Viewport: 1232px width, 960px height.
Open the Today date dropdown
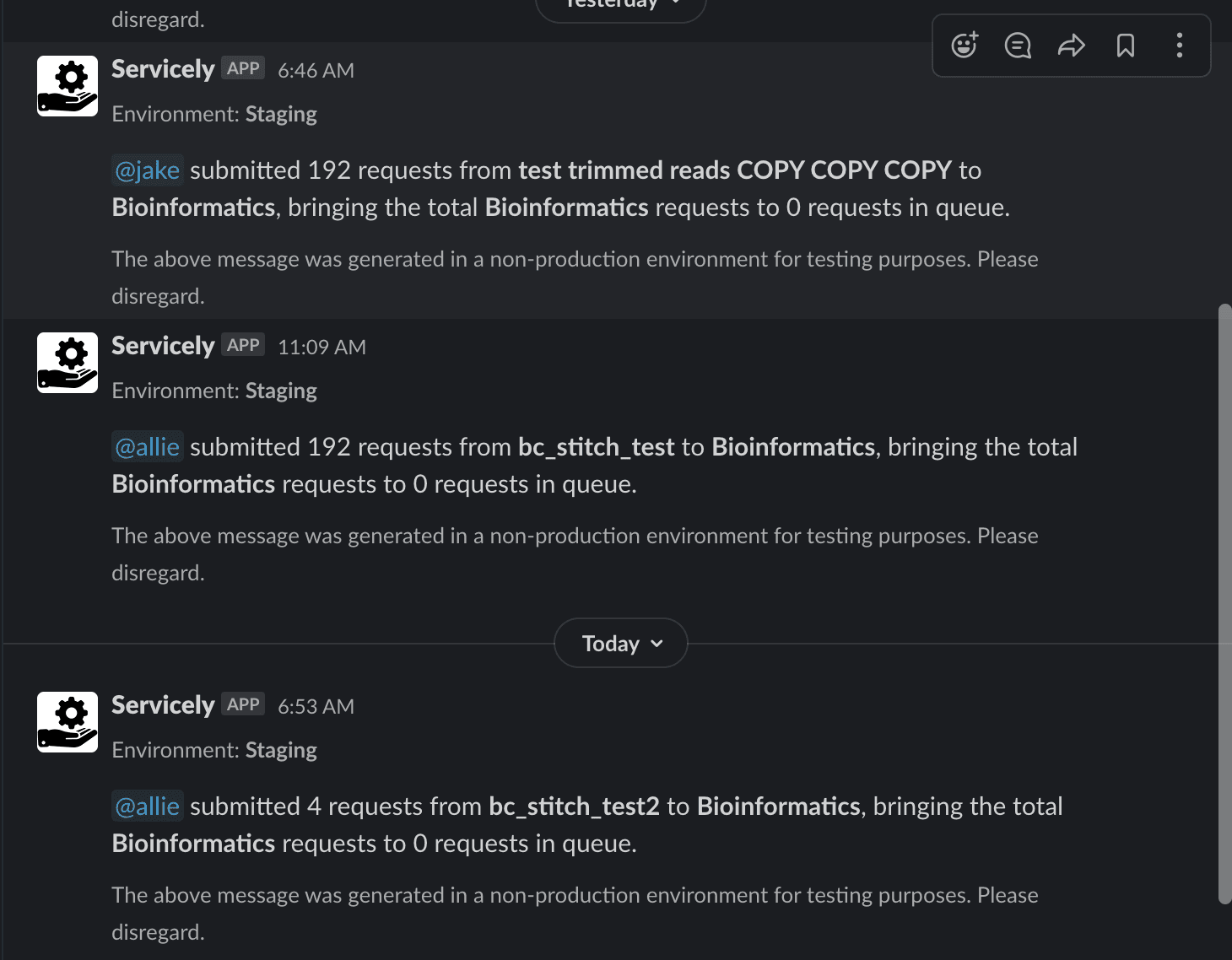[621, 644]
